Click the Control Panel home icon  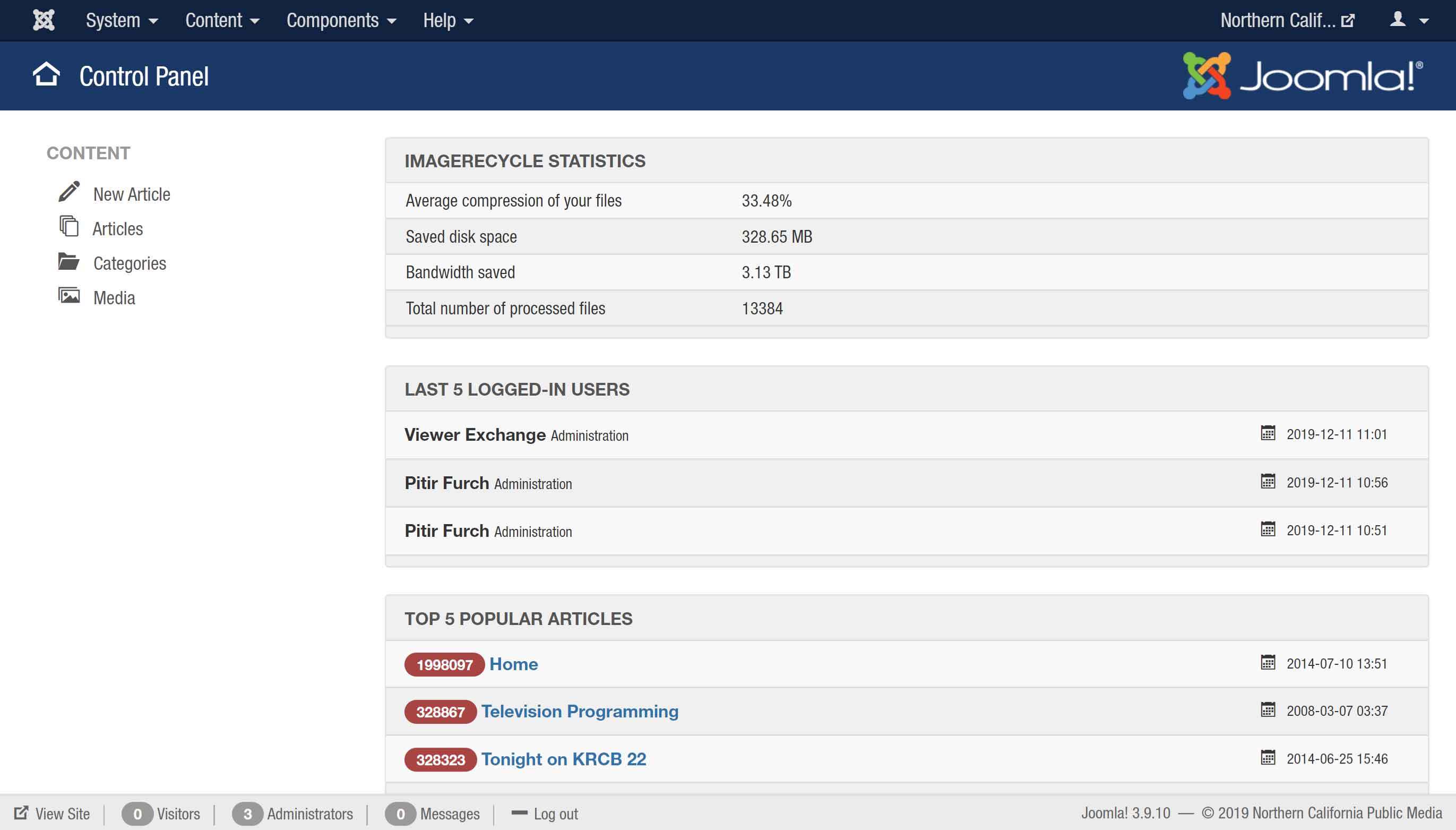(x=46, y=75)
